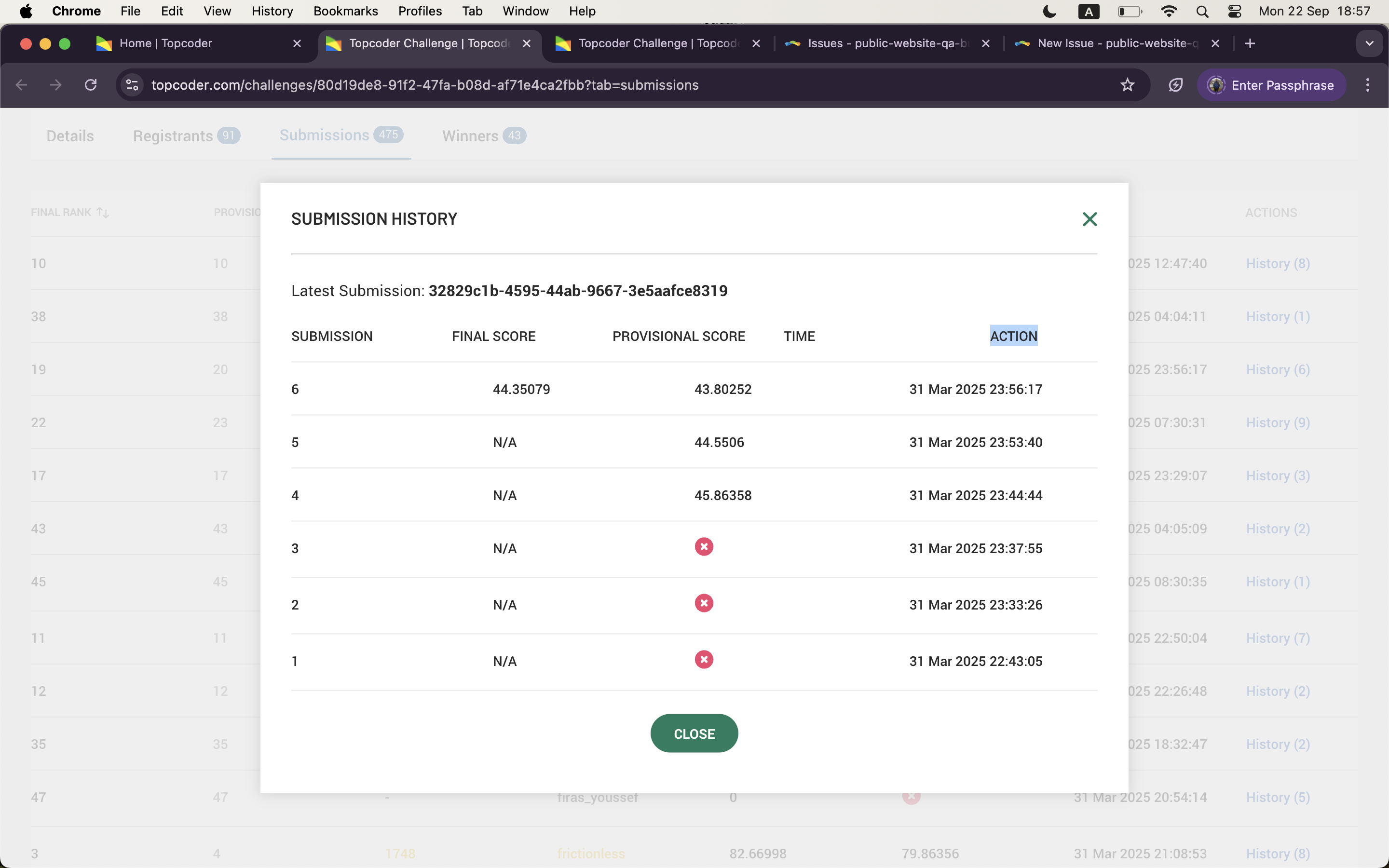
Task: Close the Submission History modal with X icon
Action: tap(1089, 219)
